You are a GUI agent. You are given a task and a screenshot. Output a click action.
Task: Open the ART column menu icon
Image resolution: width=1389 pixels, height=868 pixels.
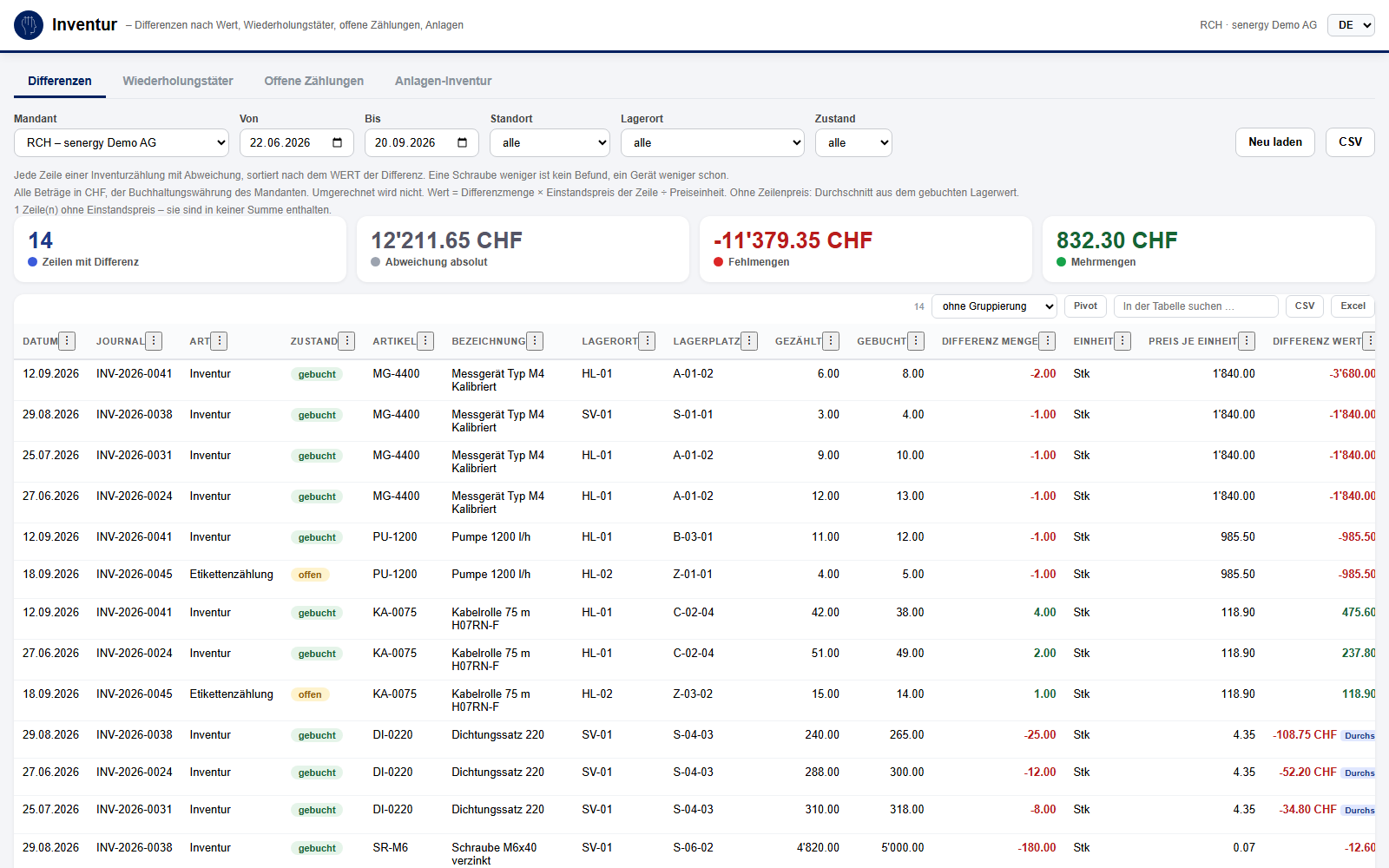pyautogui.click(x=219, y=341)
